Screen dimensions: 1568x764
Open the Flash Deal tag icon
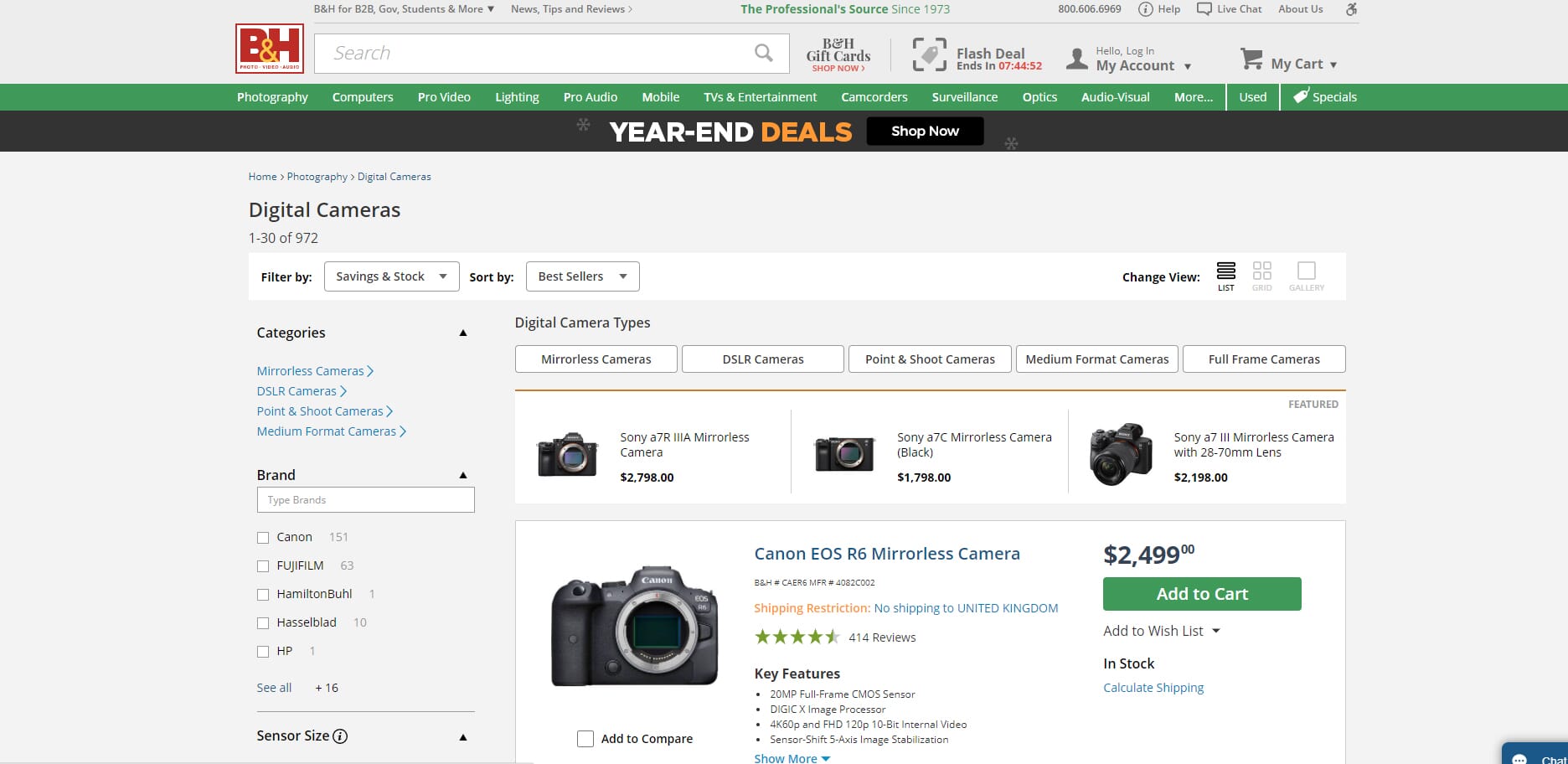[x=929, y=54]
